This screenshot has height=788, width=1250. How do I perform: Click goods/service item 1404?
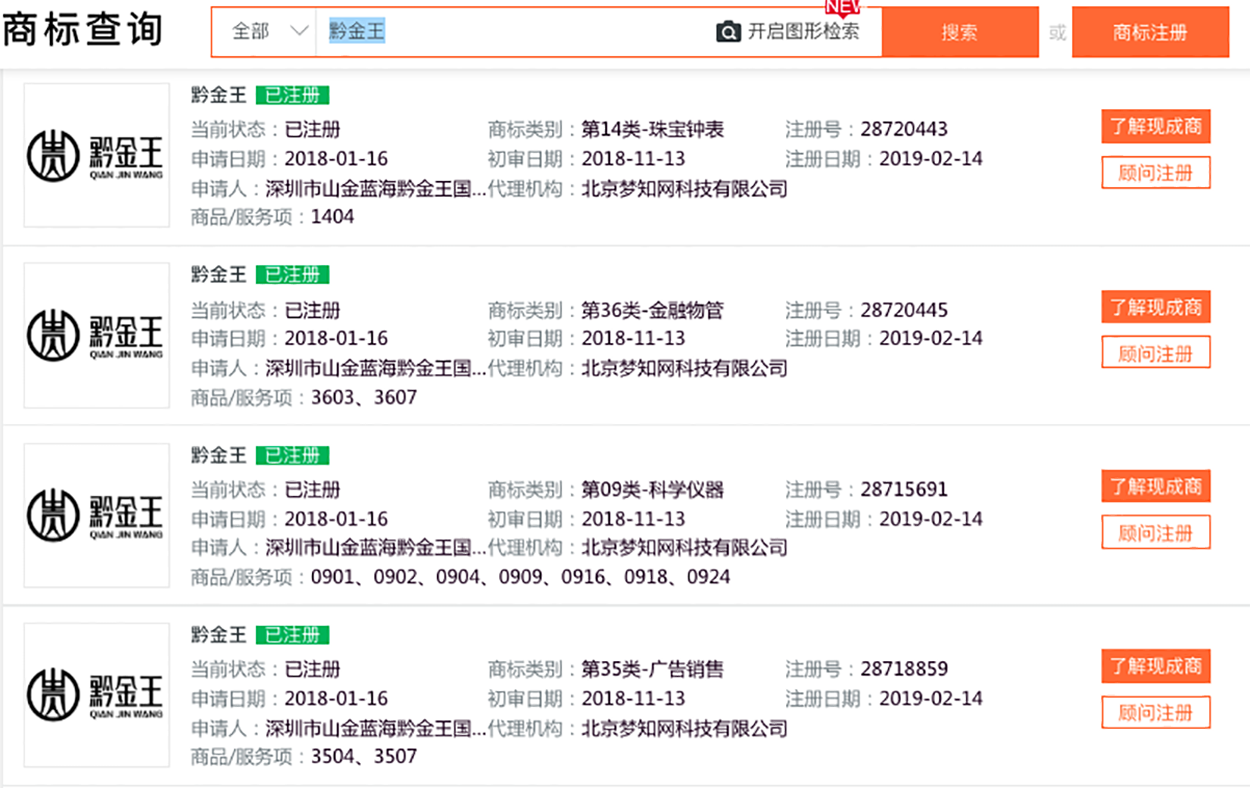(x=332, y=217)
